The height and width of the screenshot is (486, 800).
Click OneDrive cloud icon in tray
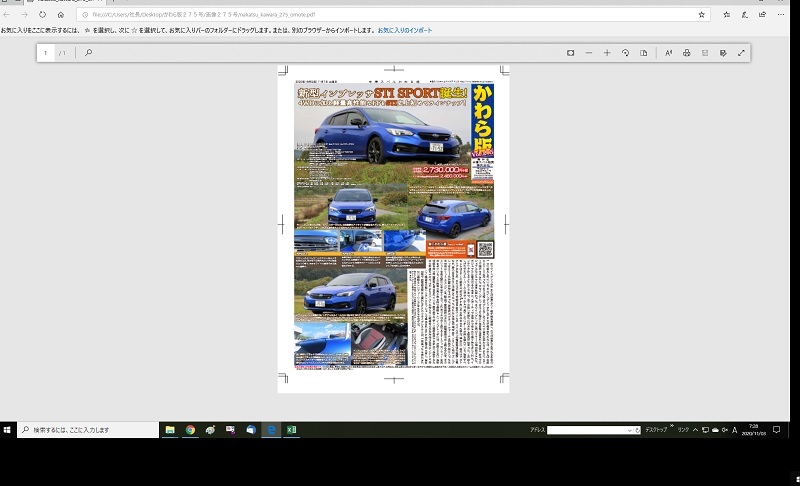click(x=715, y=430)
